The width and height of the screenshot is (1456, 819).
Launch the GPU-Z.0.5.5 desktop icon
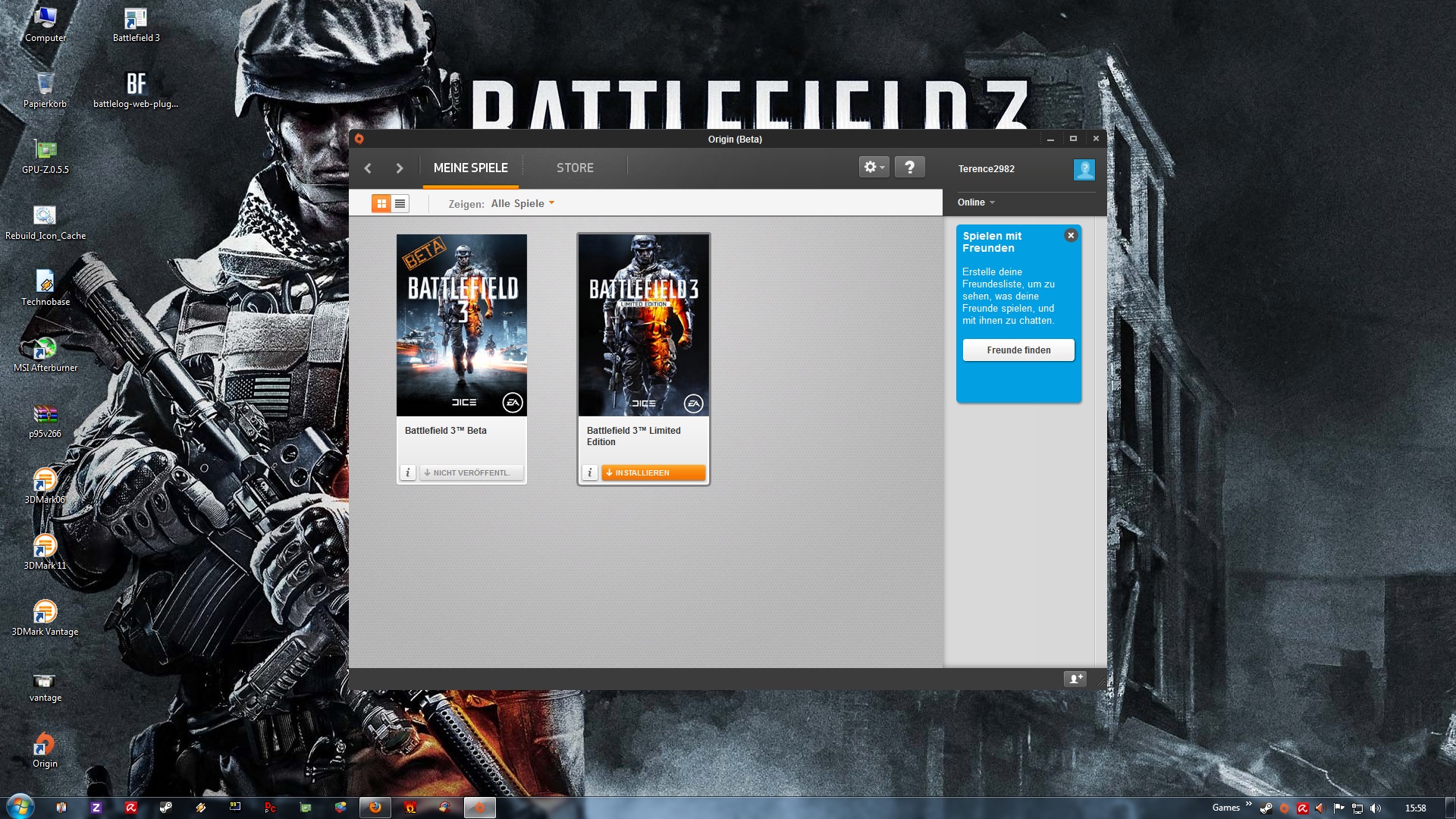point(45,156)
